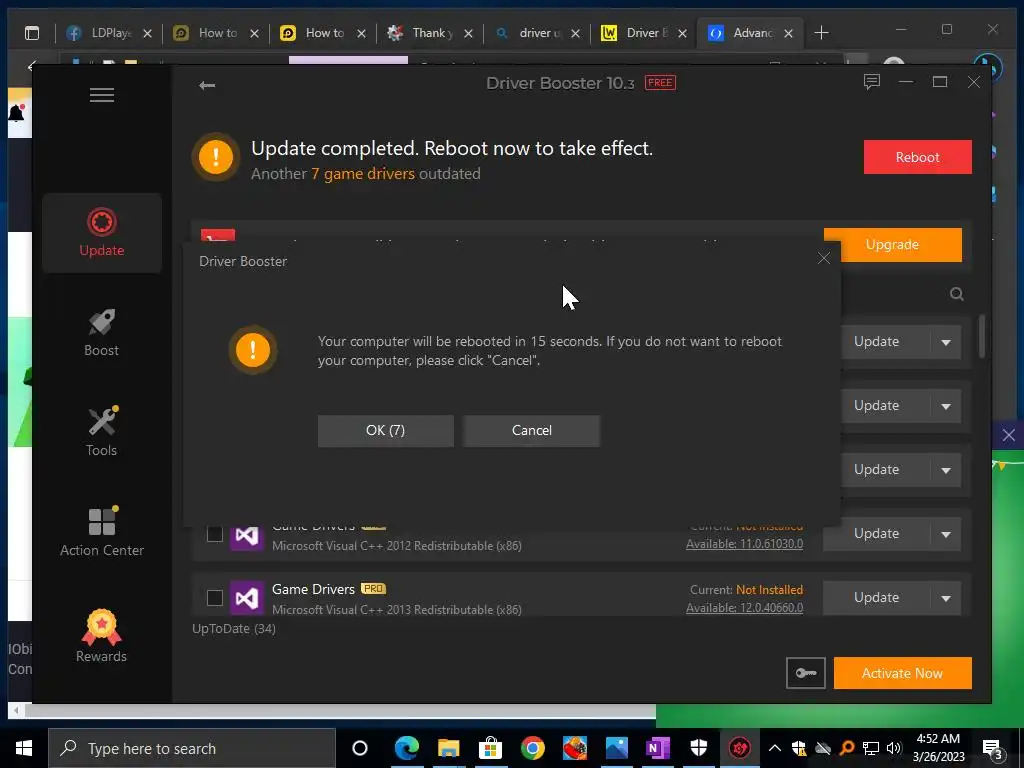Update Visual C++ 2012 Redistributable
The image size is (1024, 768).
coord(876,534)
